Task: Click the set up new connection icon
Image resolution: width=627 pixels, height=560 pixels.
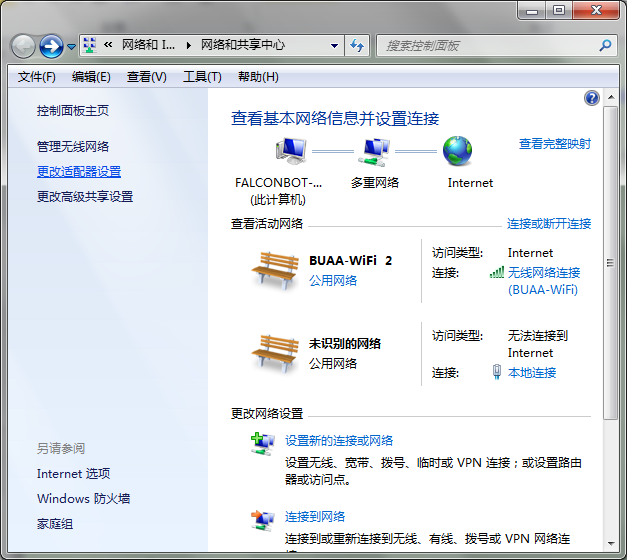Action: click(x=262, y=442)
